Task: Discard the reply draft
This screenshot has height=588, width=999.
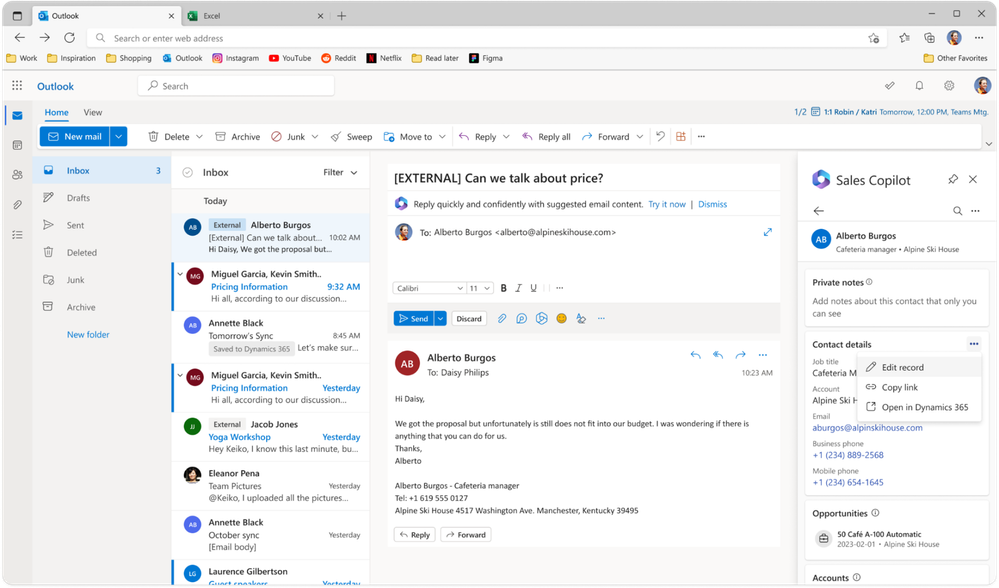Action: pyautogui.click(x=469, y=319)
